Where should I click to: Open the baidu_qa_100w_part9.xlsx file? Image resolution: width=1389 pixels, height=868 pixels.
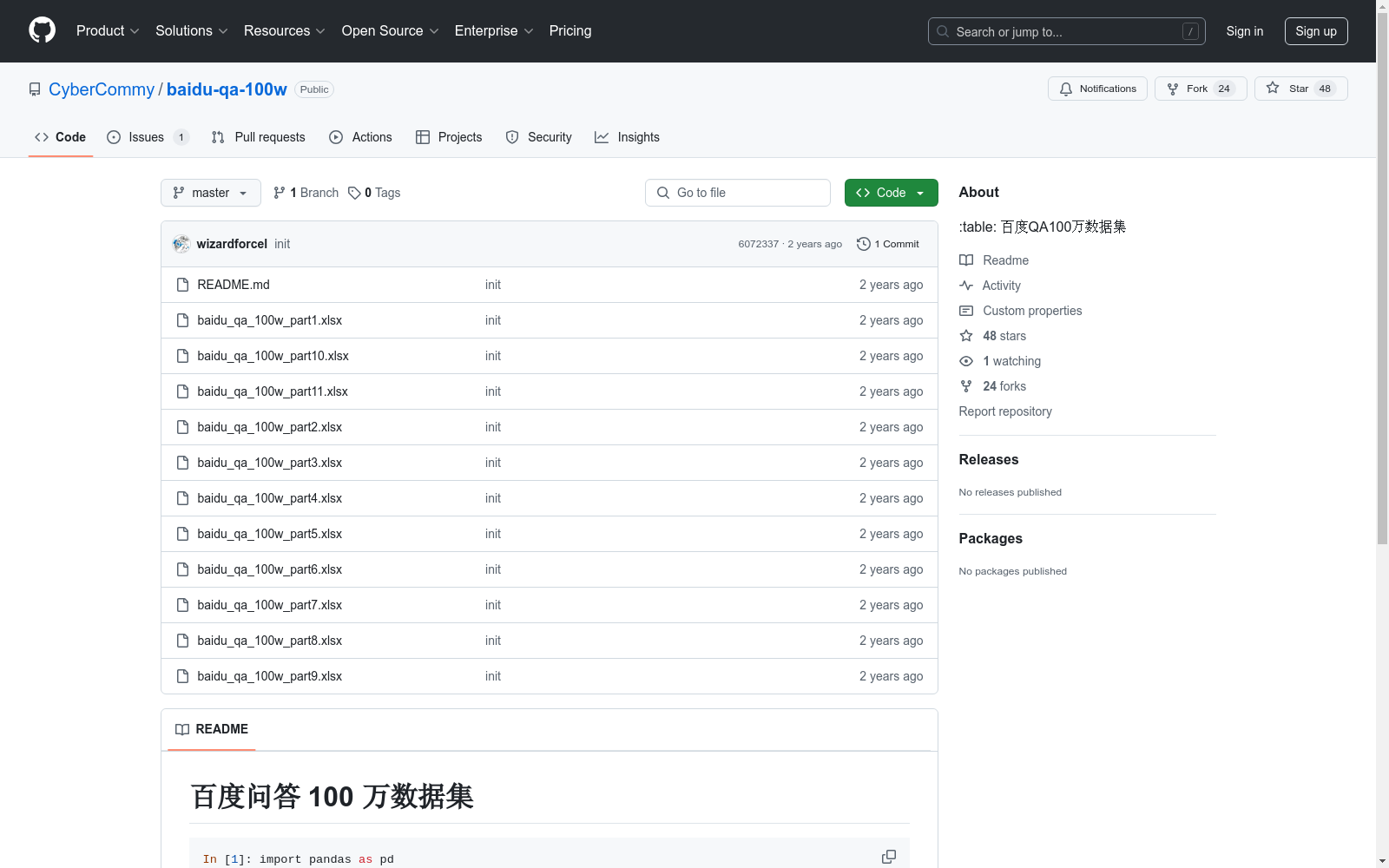(x=269, y=676)
